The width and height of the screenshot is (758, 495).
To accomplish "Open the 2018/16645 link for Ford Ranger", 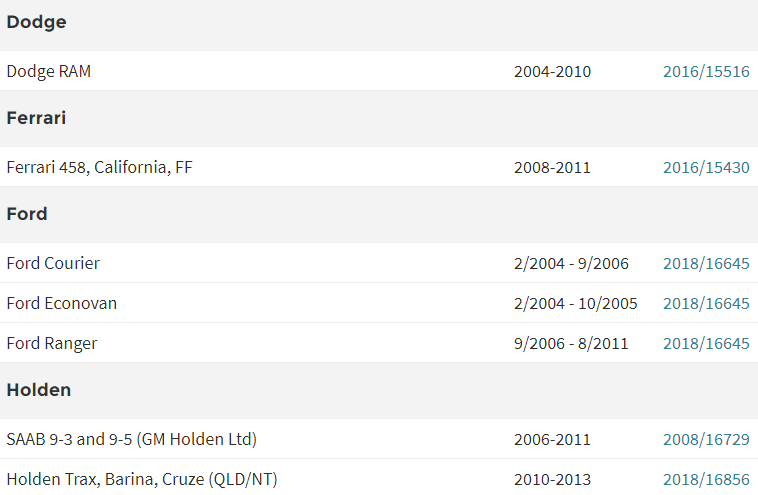I will (706, 344).
